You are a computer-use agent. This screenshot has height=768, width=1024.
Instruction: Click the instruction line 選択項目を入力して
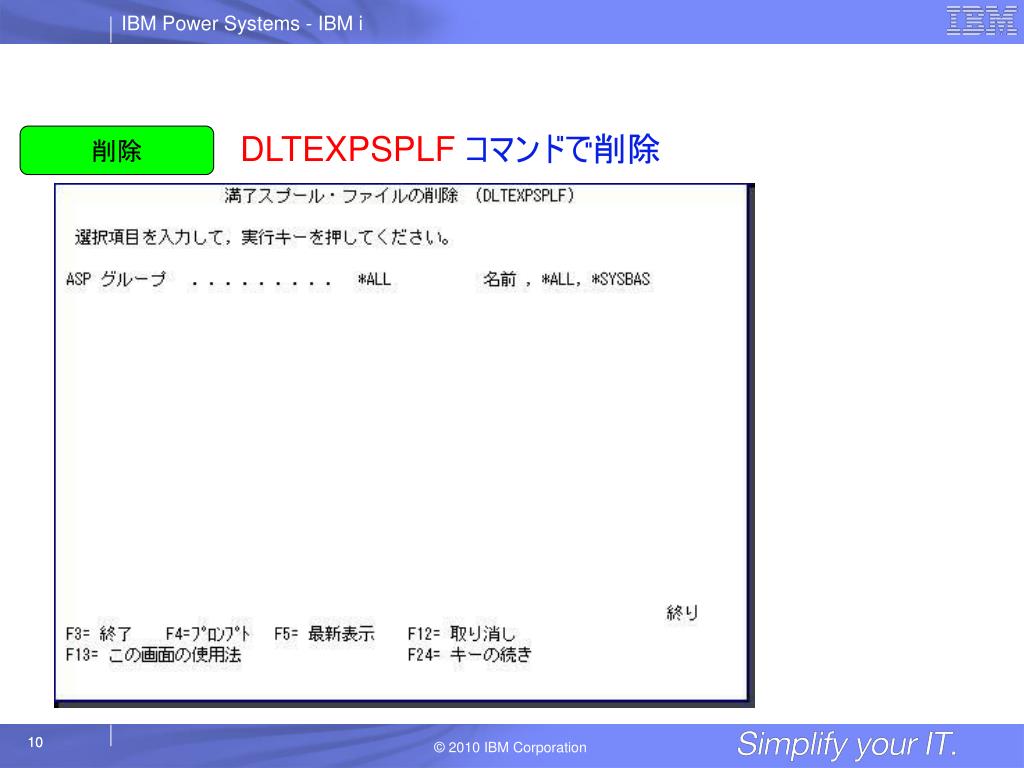click(x=263, y=237)
